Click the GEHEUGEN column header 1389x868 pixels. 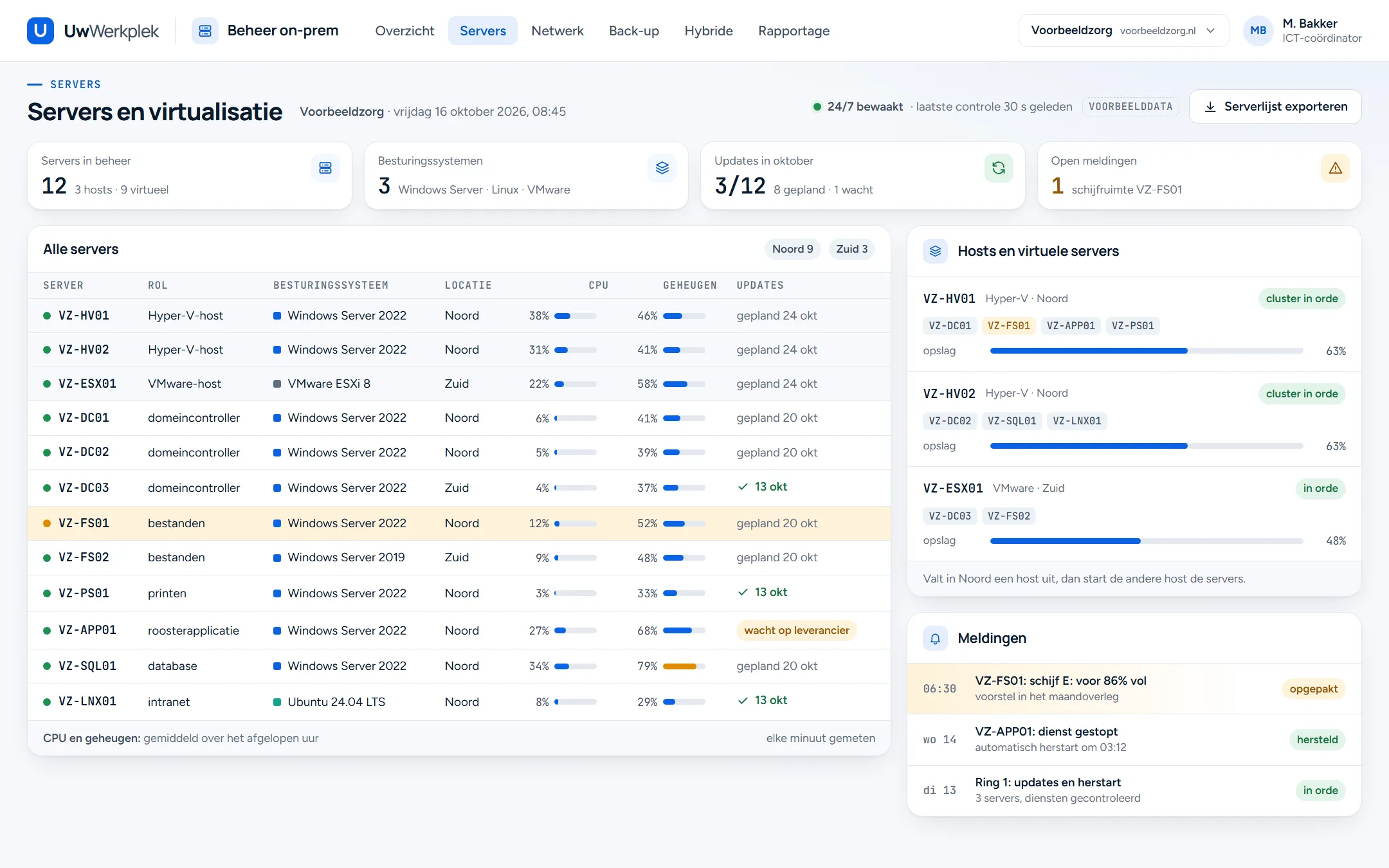coord(689,285)
